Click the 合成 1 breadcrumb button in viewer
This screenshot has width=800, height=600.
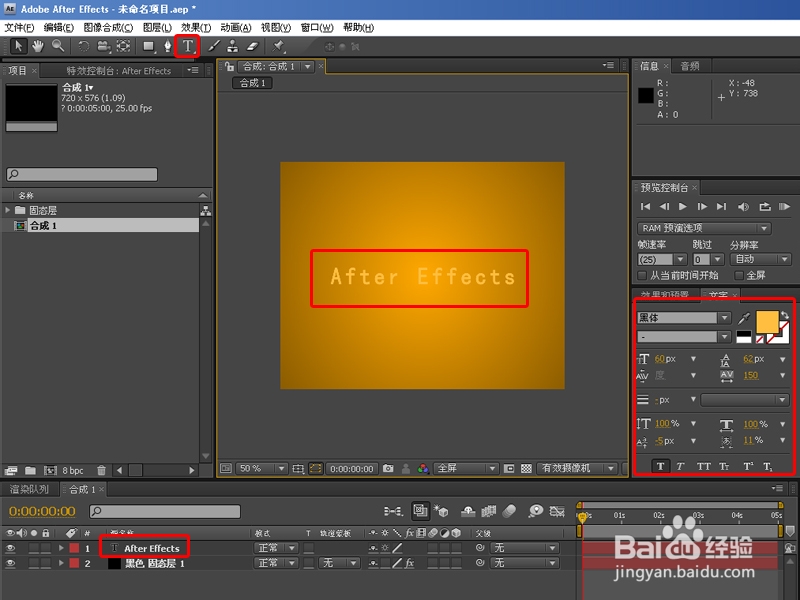[x=253, y=83]
